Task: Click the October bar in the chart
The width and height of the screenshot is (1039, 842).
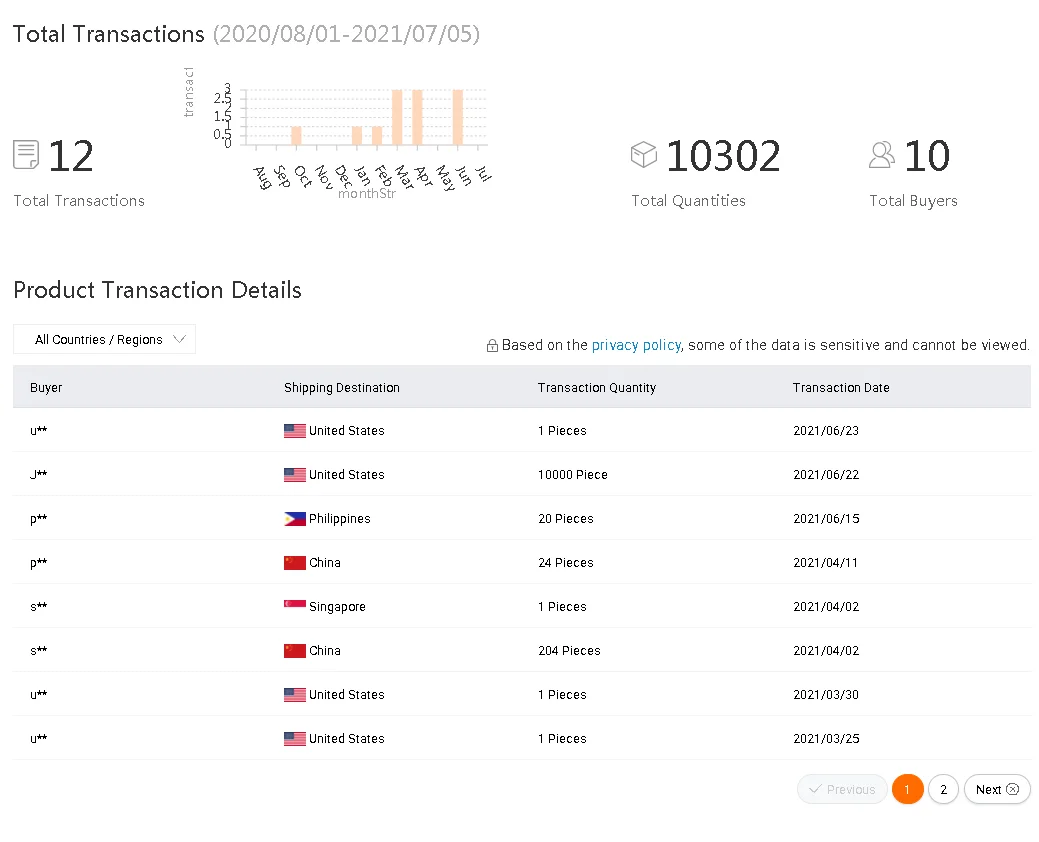Action: point(296,135)
